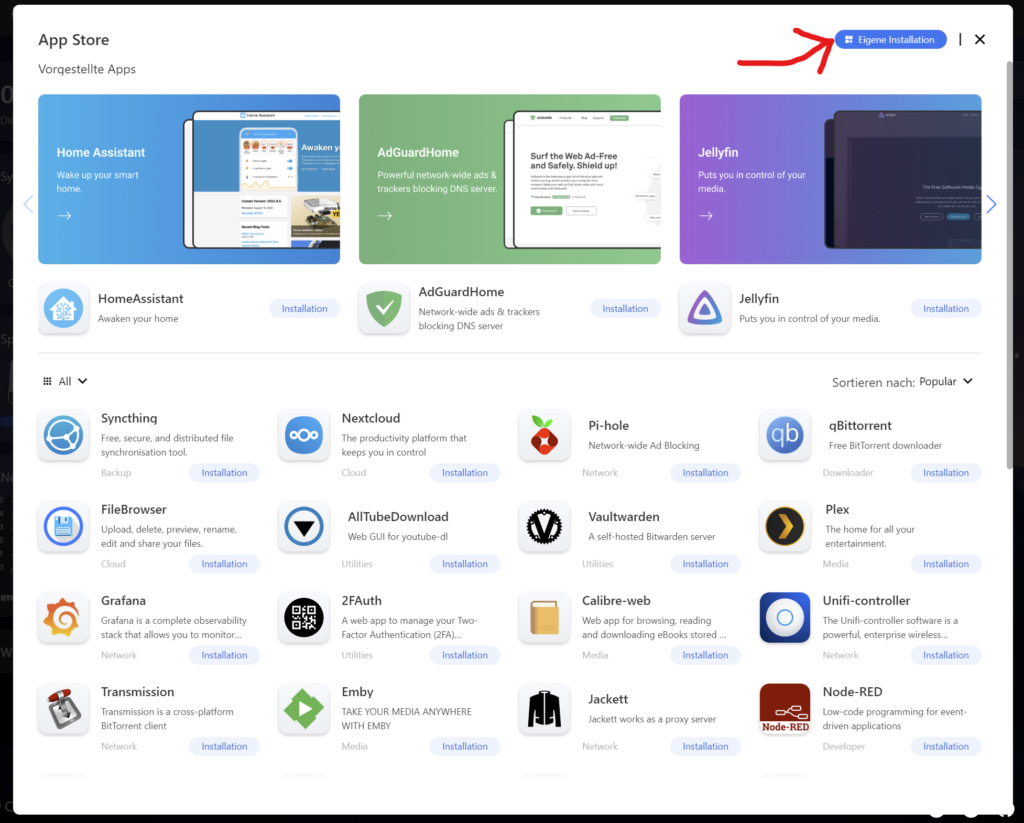The width and height of the screenshot is (1024, 823).
Task: Click the Grafana app title
Action: pyautogui.click(x=123, y=600)
